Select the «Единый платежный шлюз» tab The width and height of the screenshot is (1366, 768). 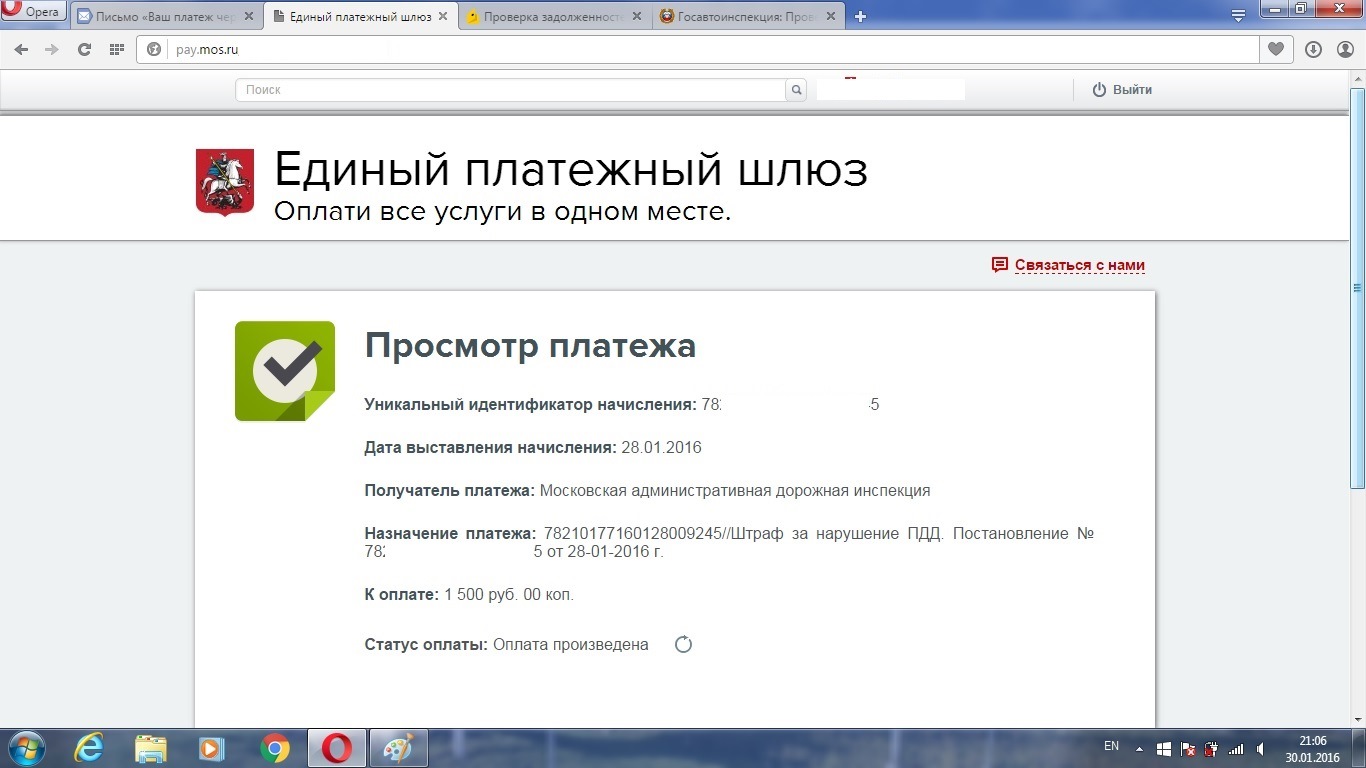pos(361,16)
